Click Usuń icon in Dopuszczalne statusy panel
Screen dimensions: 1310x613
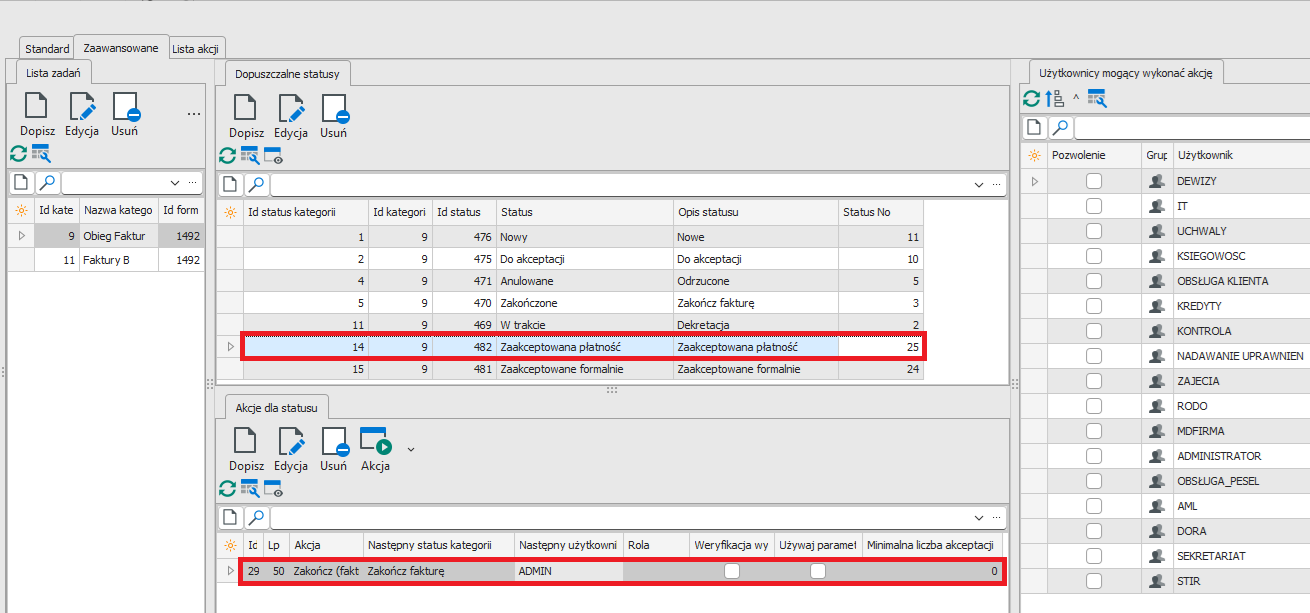[334, 110]
